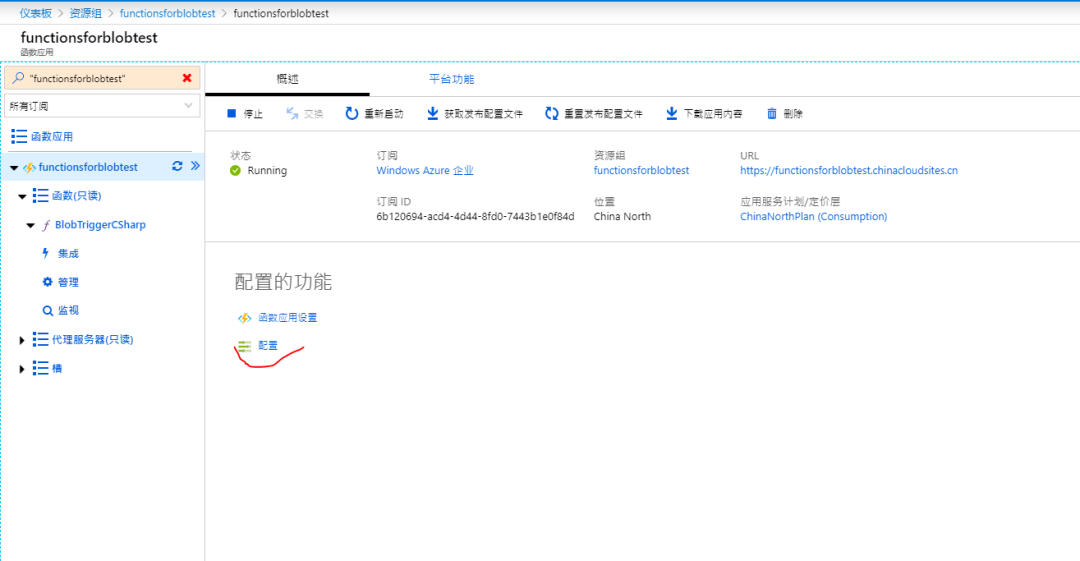Open functionsforblobtest breadcrumb link
The width and height of the screenshot is (1080, 561).
click(167, 13)
